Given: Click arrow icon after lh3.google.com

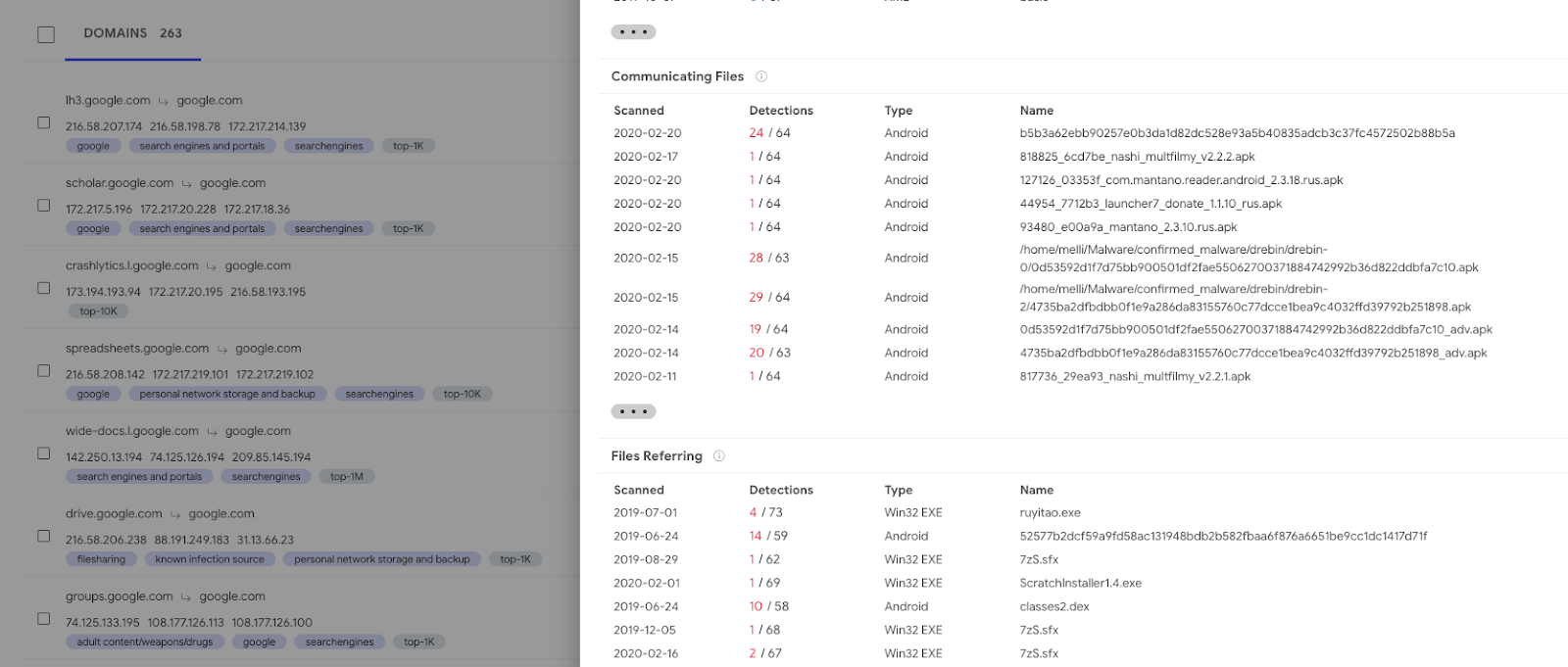Looking at the screenshot, I should point(164,101).
